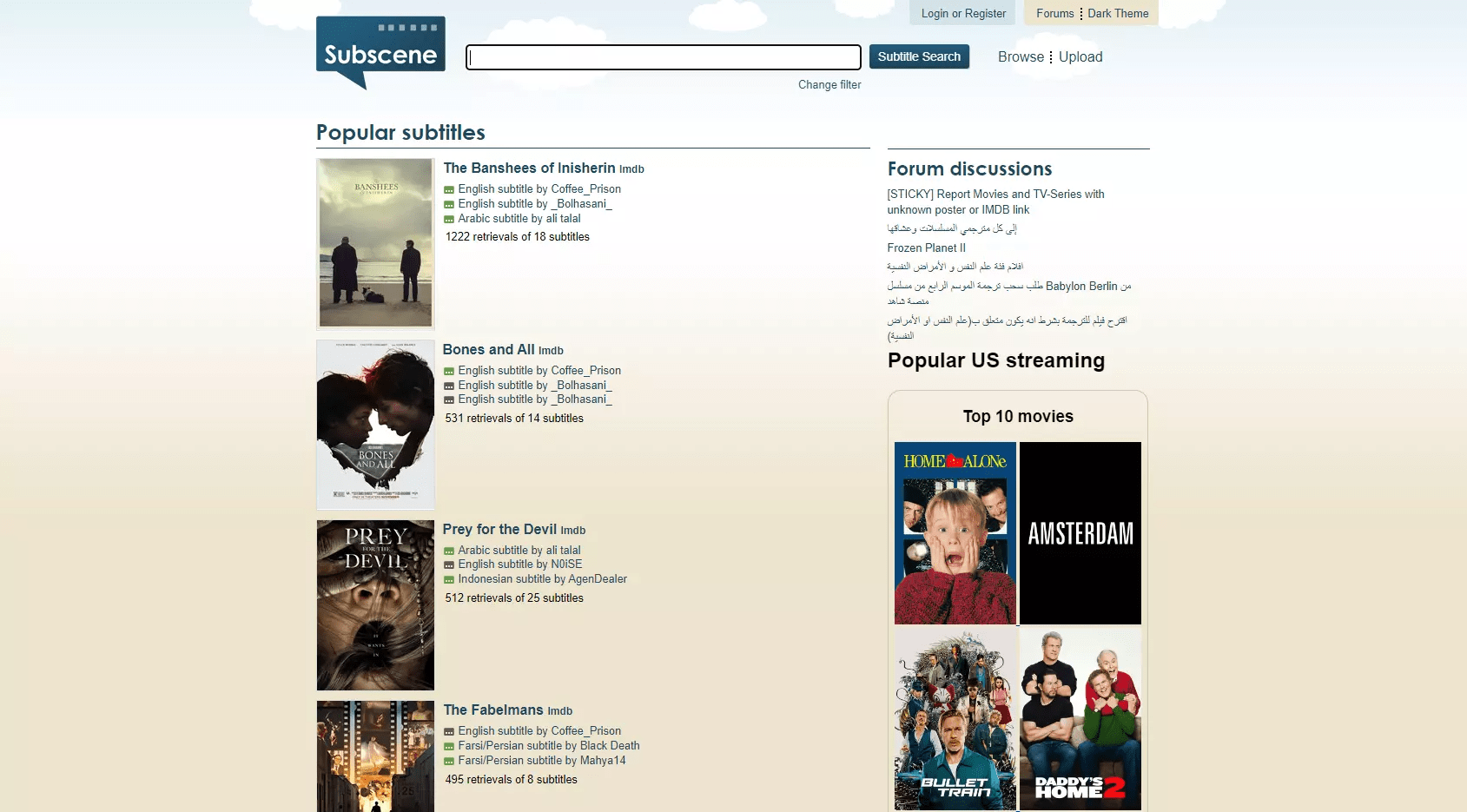This screenshot has height=812, width=1467.
Task: Click Daddy's Home 2 poster
Action: [x=1080, y=719]
